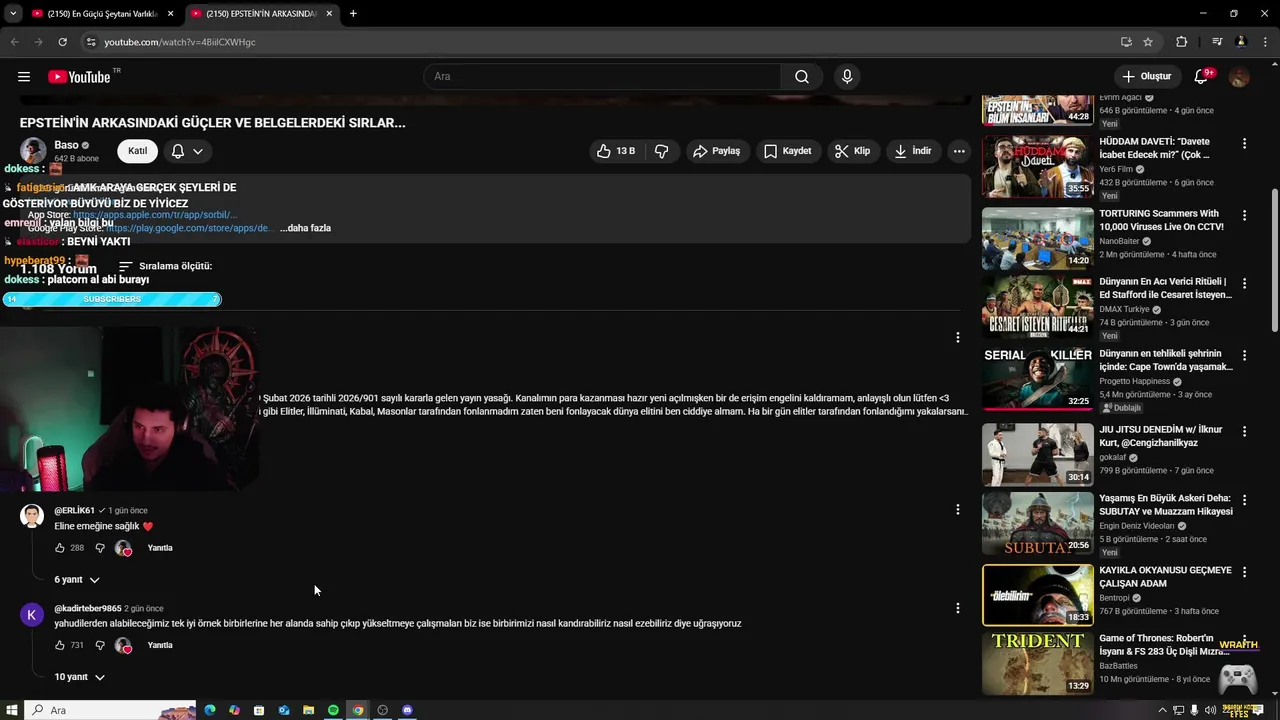Open TRIDENT Game of Thrones thumbnail
The image size is (1280, 720).
(1038, 663)
